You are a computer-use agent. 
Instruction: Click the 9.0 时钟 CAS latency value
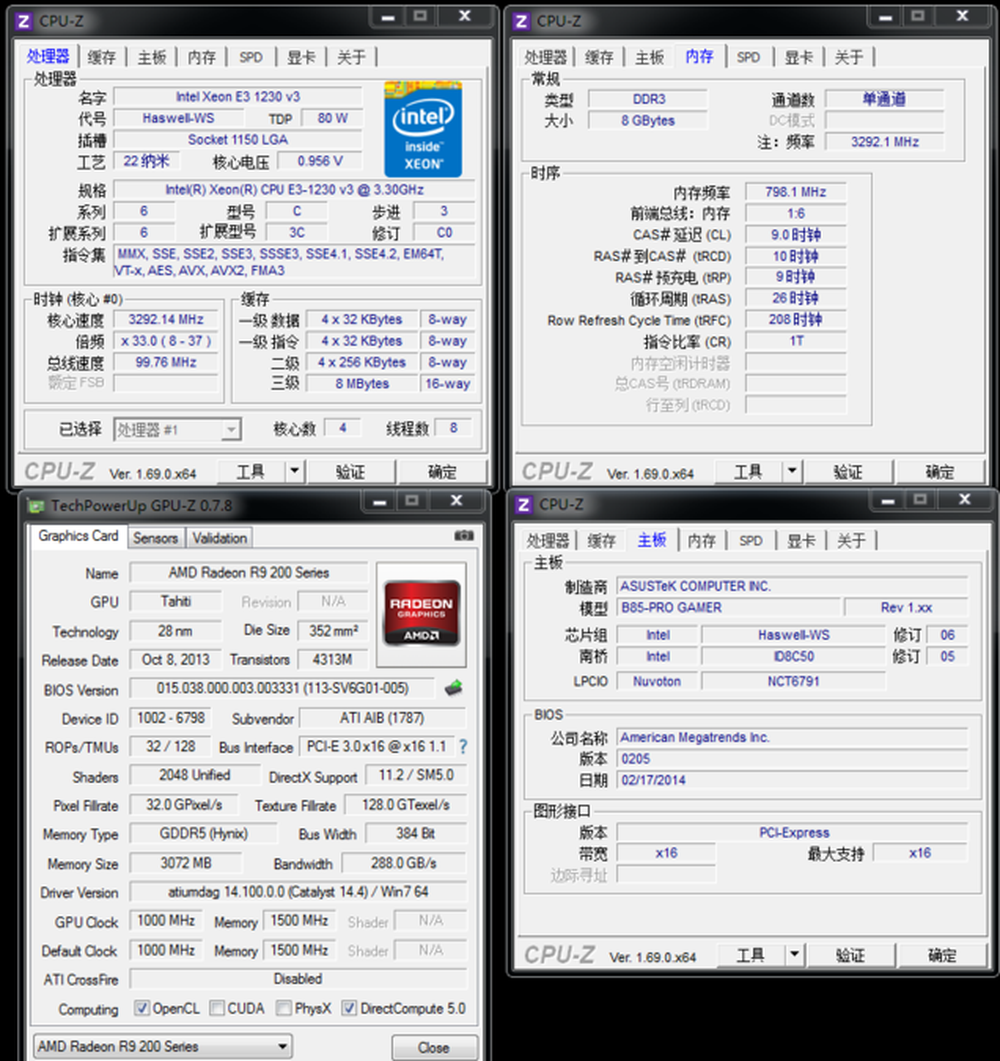point(796,235)
